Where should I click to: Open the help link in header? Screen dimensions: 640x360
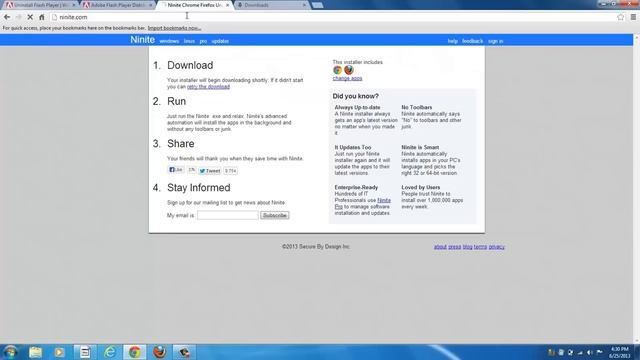tap(453, 41)
